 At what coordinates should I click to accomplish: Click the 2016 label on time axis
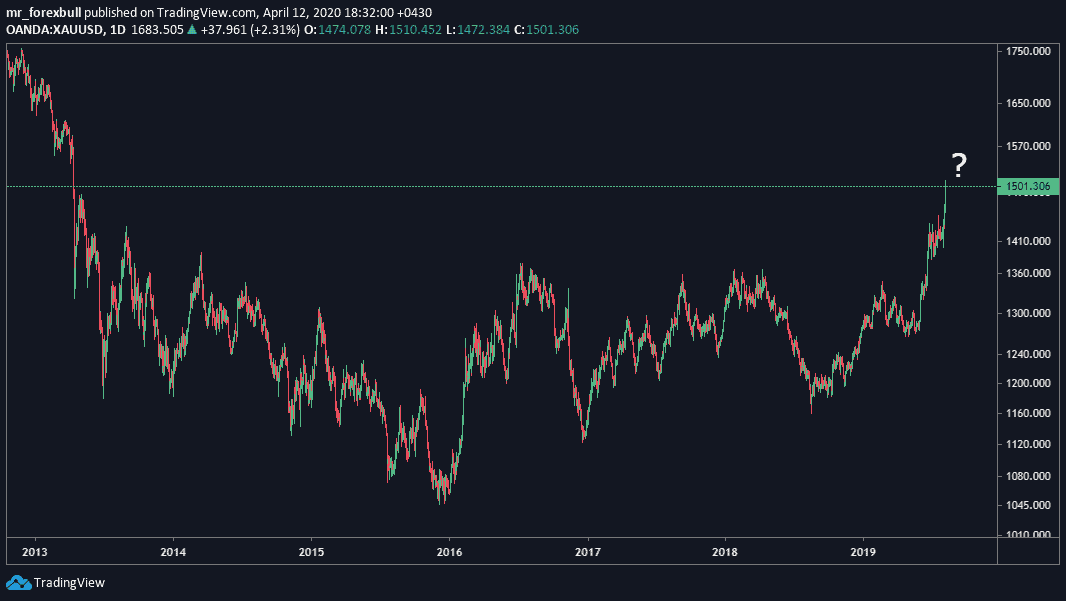coord(450,551)
